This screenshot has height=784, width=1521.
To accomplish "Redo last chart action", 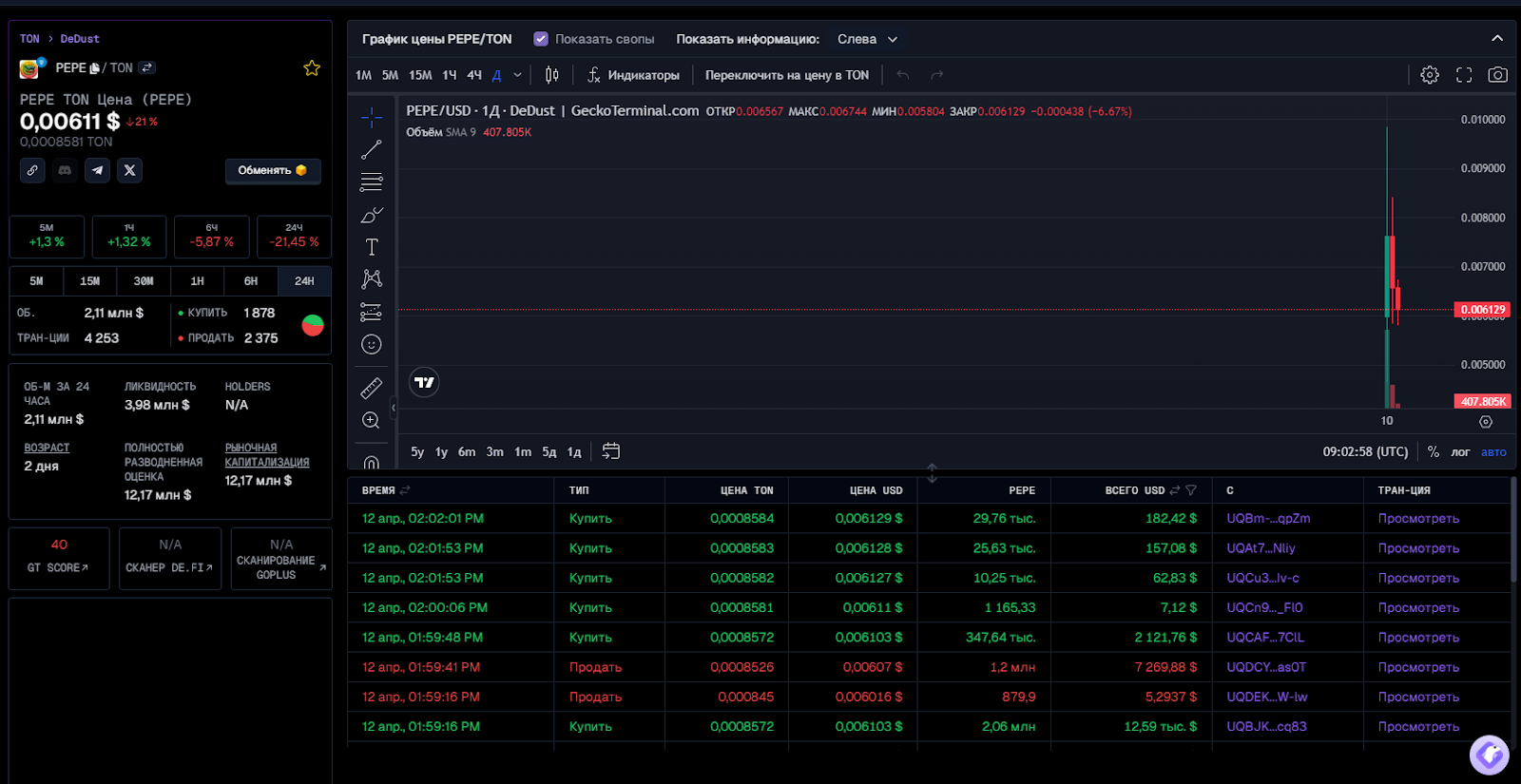I will (x=936, y=75).
